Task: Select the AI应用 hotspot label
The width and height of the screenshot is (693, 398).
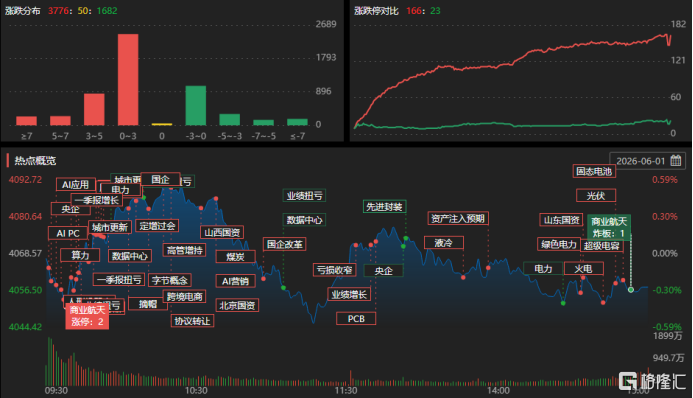Action: (76, 185)
